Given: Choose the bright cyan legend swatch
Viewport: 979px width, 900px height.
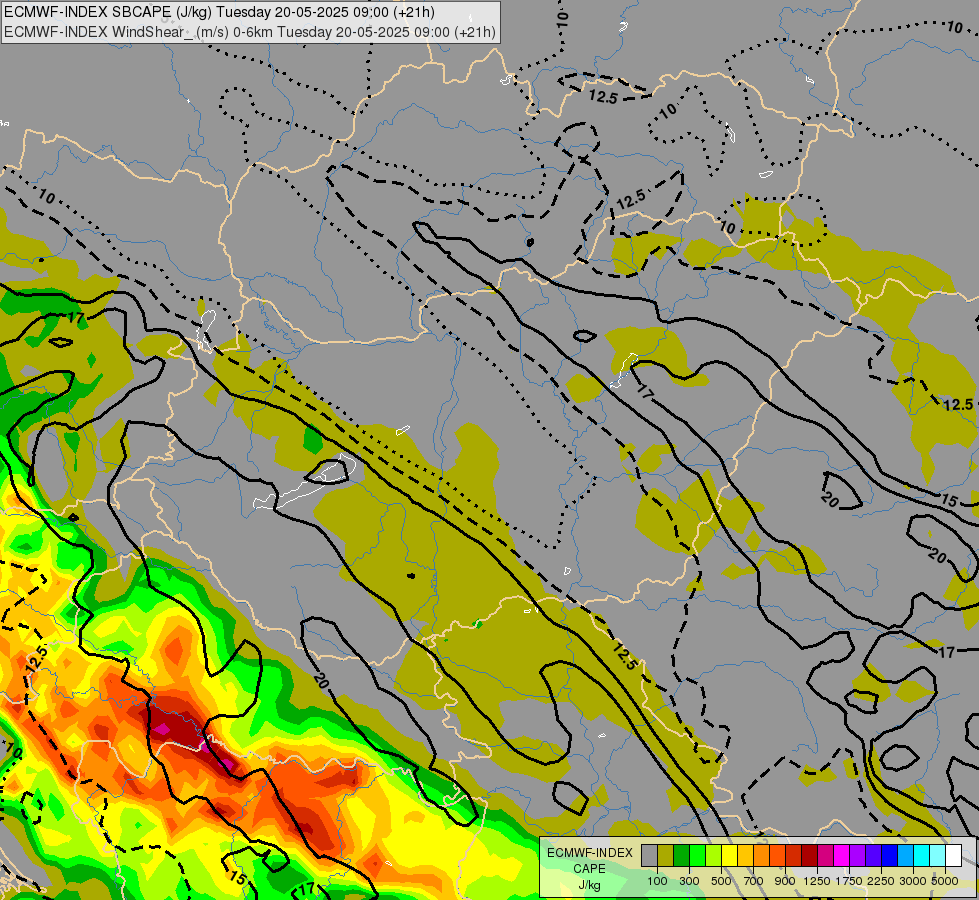Looking at the screenshot, I should [x=922, y=855].
